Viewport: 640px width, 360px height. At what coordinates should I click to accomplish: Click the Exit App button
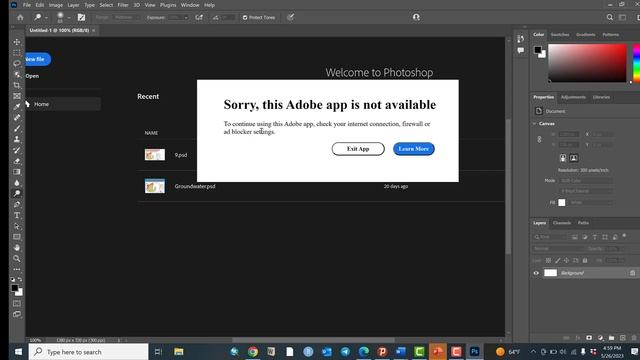[x=358, y=149]
